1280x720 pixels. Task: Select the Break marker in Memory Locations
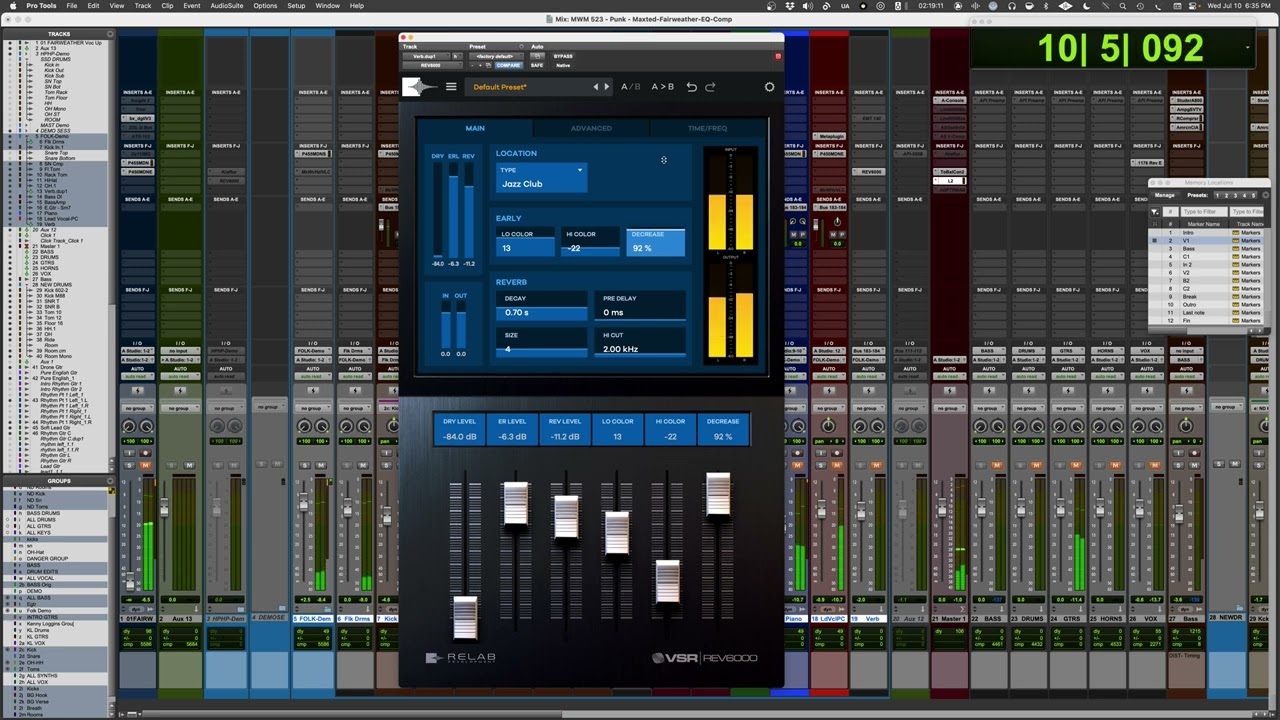1208,296
